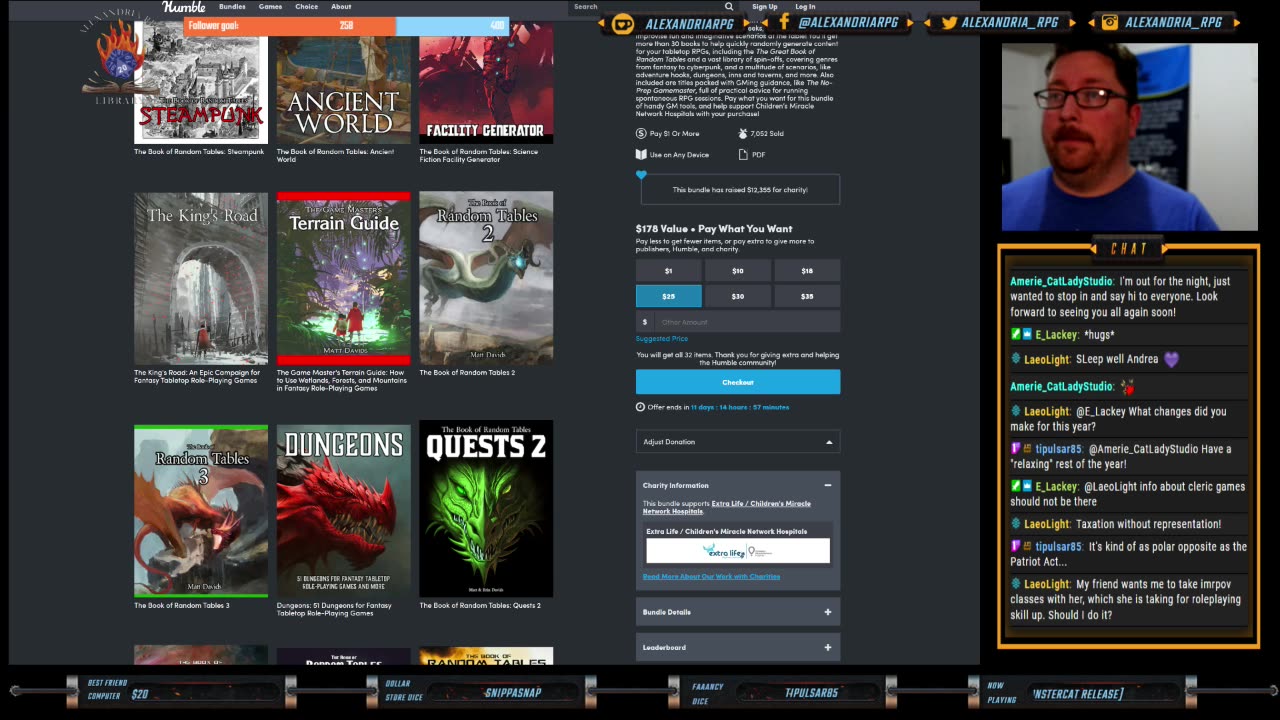Click the SNIPPASNAP dollar store dice panel
1280x720 pixels.
[480, 692]
